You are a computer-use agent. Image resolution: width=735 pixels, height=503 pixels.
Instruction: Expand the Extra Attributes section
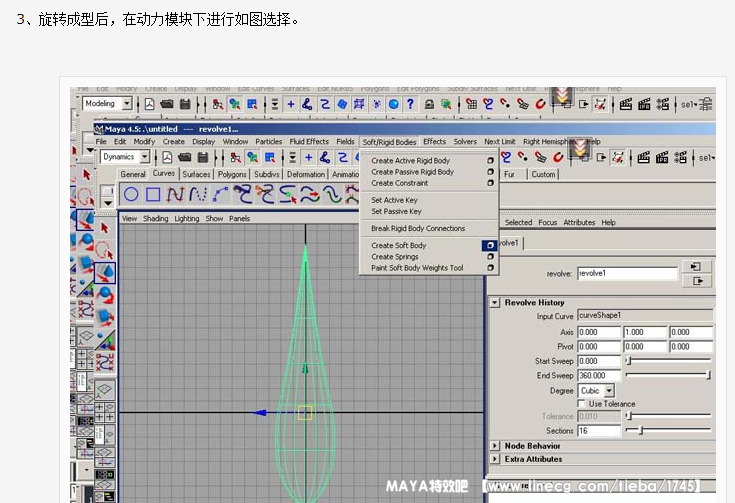(x=494, y=459)
